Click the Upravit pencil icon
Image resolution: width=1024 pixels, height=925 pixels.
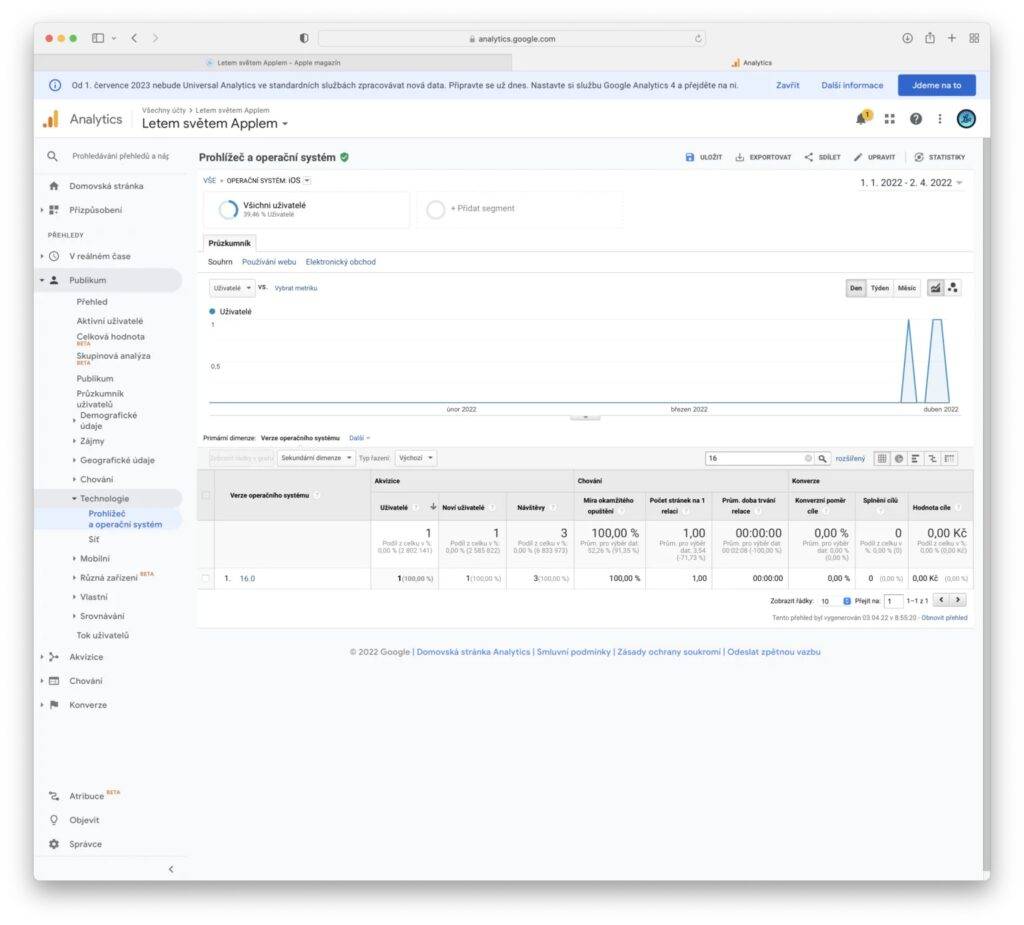[858, 157]
